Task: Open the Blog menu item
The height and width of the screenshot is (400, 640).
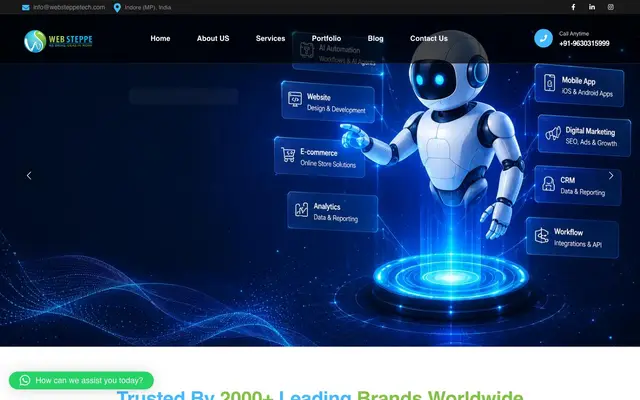Action: click(376, 38)
